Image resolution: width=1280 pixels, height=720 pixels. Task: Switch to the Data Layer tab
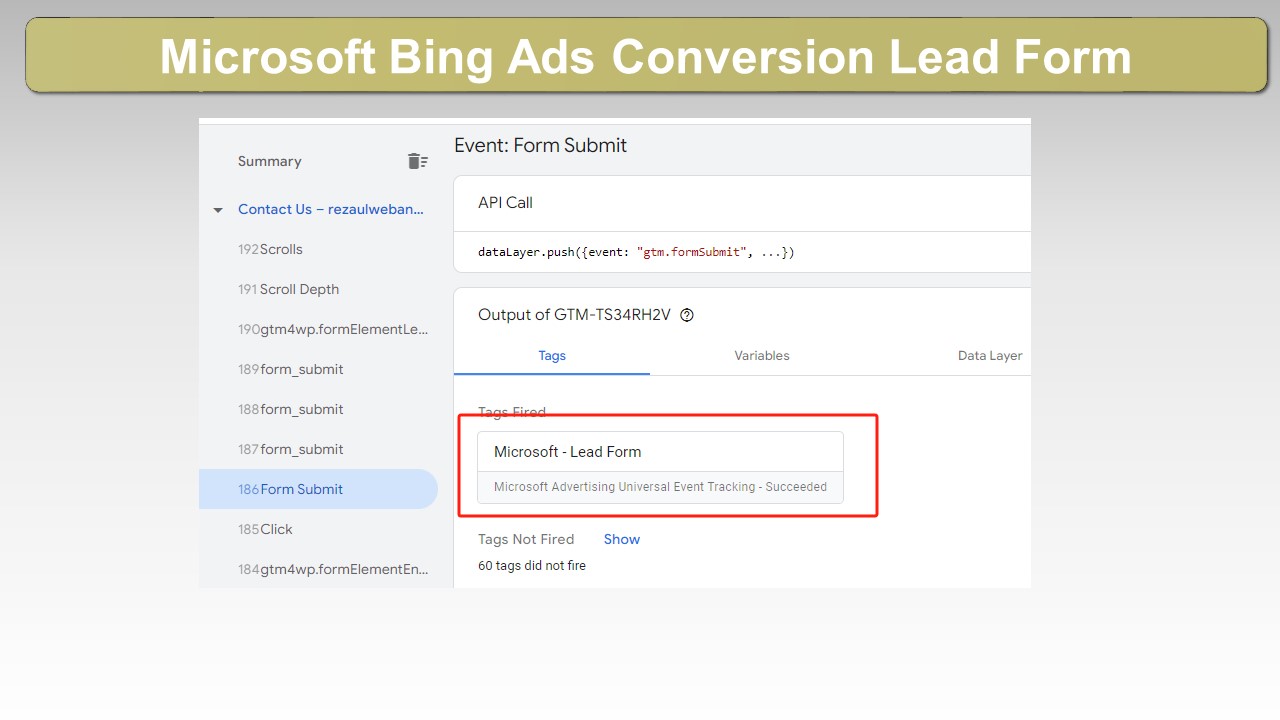pyautogui.click(x=990, y=355)
